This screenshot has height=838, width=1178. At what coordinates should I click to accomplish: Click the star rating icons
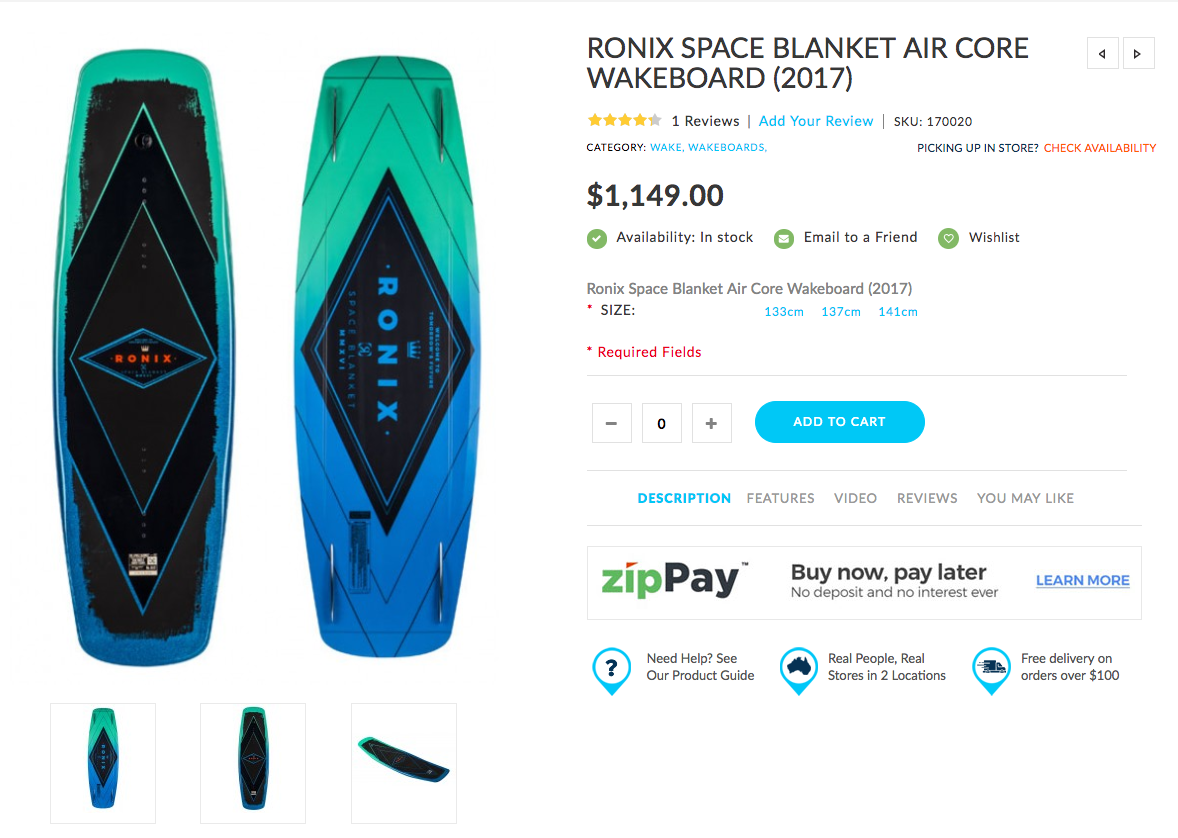(624, 120)
